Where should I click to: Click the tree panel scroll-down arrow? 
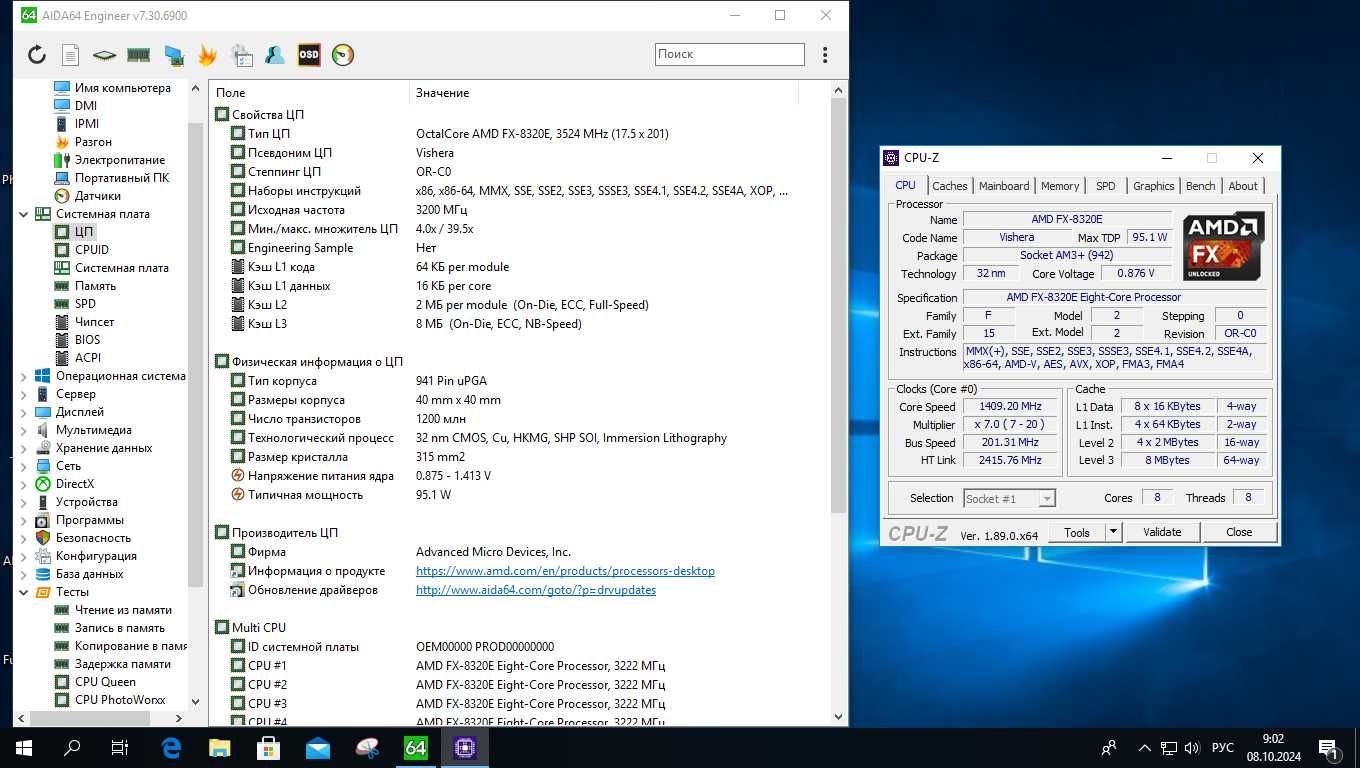pyautogui.click(x=195, y=702)
